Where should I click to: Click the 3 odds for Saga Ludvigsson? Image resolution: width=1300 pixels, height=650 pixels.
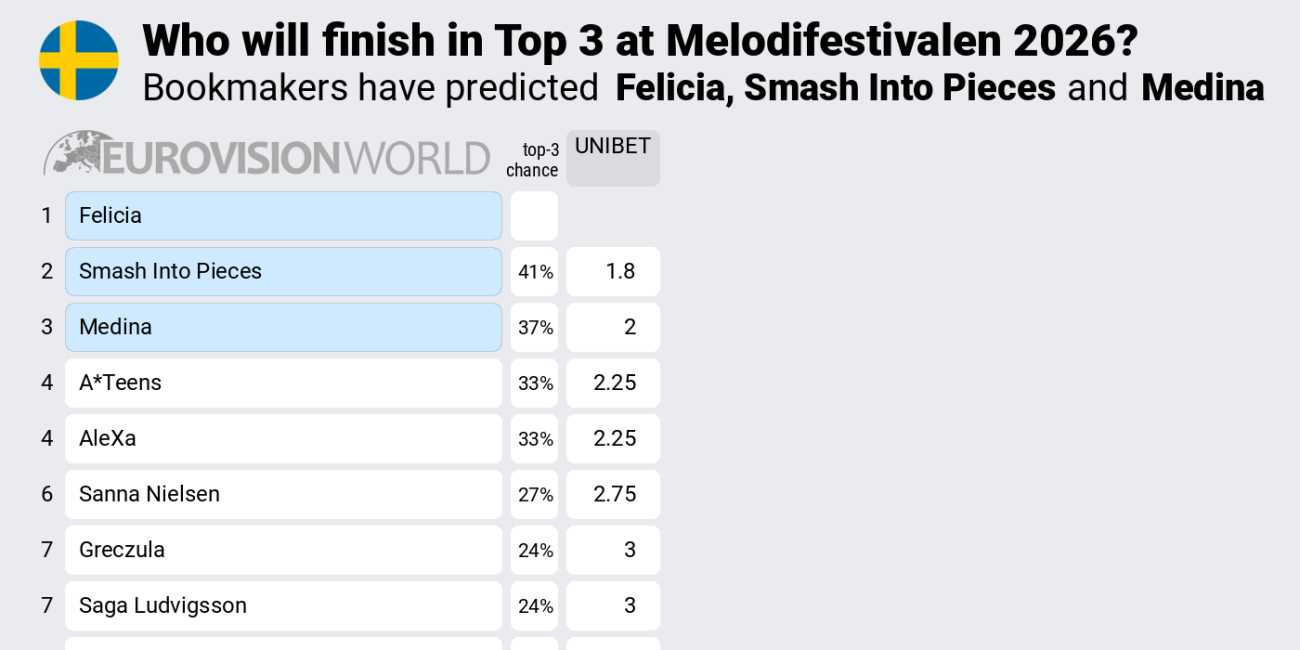click(x=613, y=606)
